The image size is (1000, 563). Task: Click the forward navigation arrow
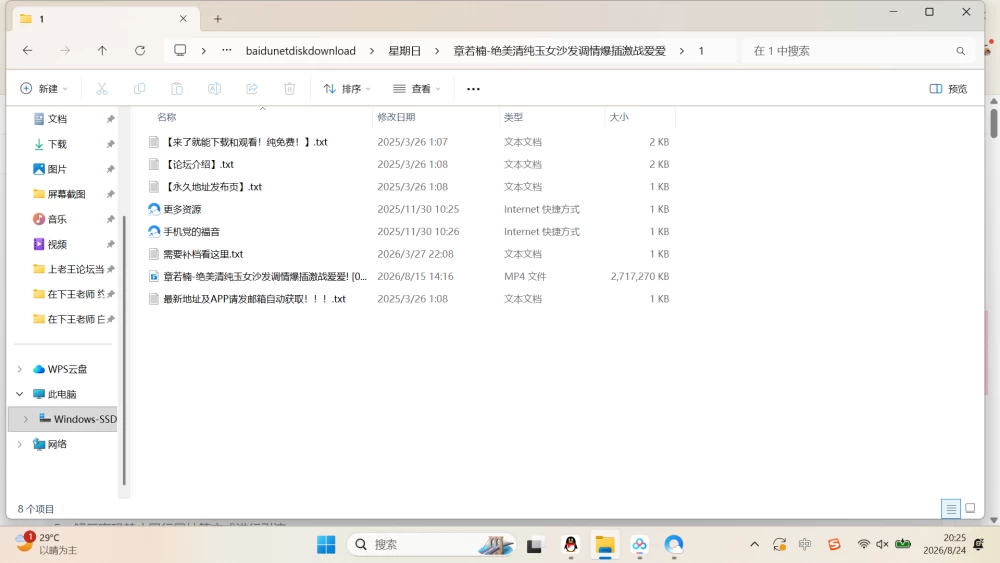[x=64, y=50]
